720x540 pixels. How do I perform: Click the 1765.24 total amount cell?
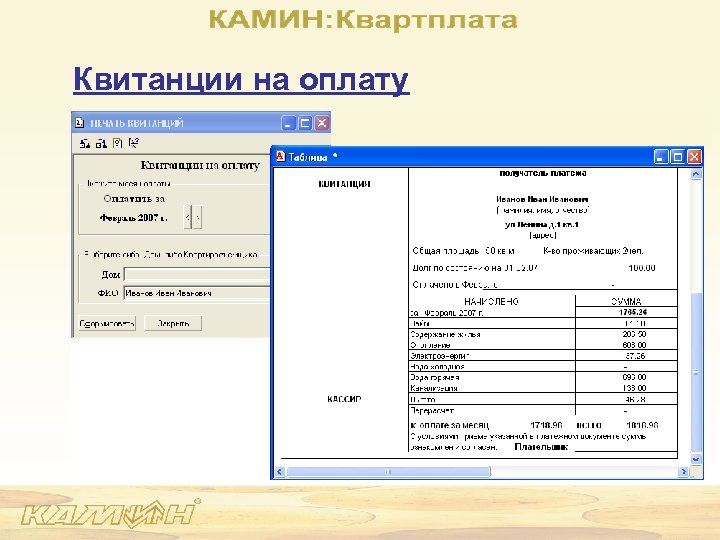[x=626, y=312]
